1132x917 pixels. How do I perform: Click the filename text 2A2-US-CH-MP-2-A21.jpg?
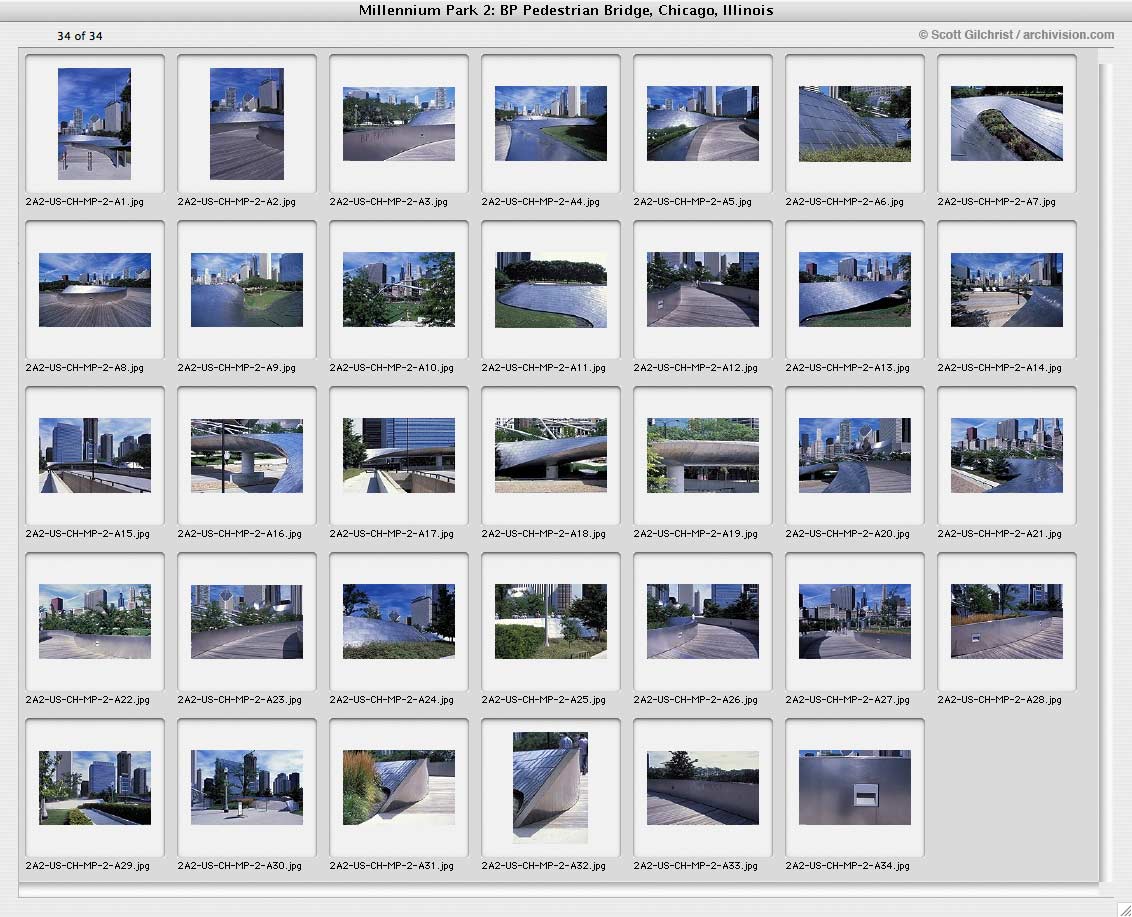point(999,534)
